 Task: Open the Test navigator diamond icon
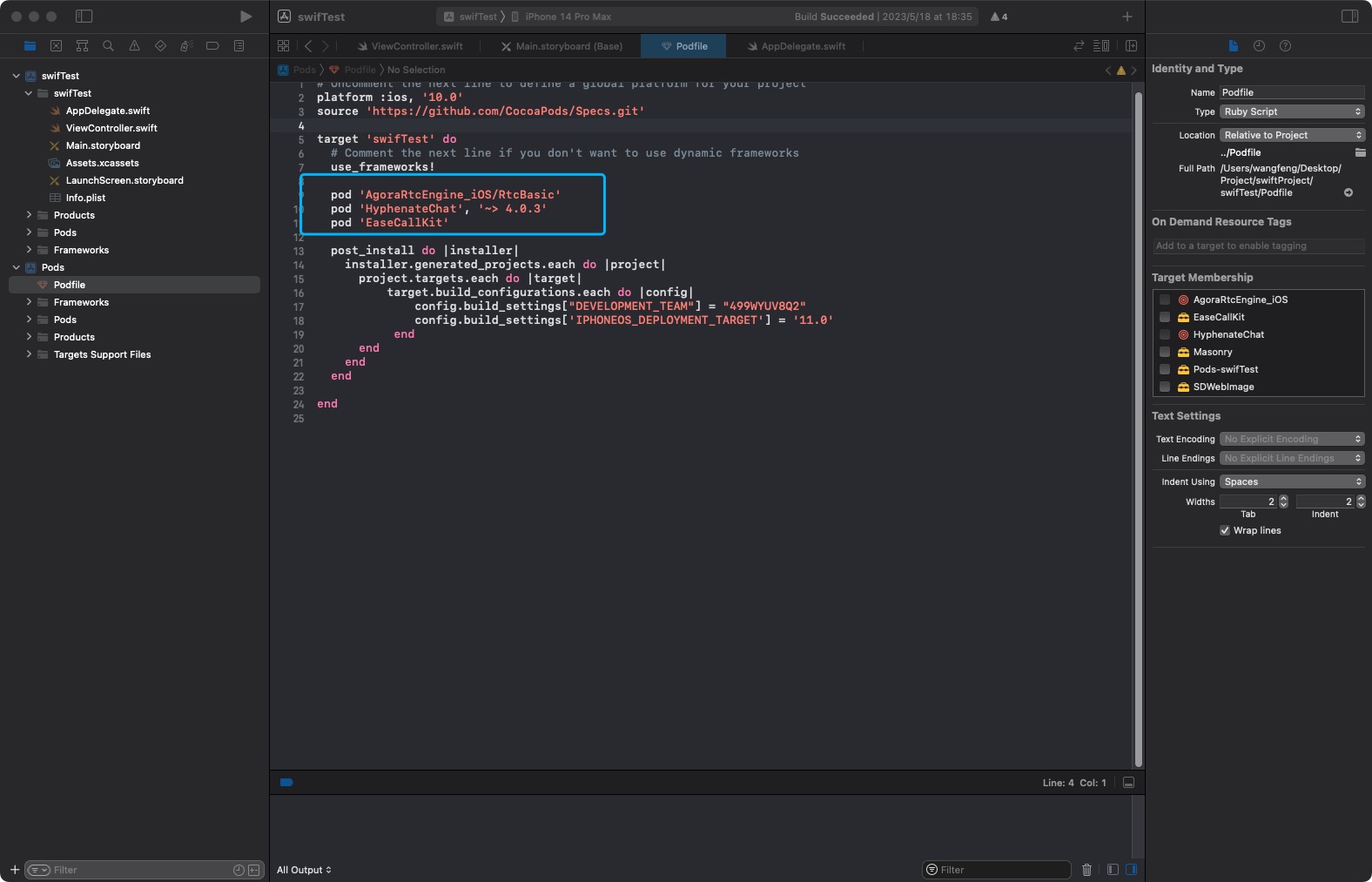coord(160,45)
